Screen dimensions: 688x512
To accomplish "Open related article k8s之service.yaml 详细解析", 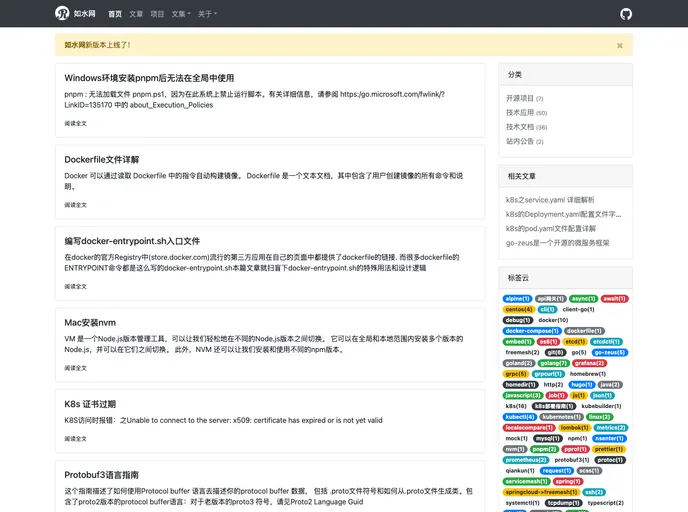I will 549,200.
